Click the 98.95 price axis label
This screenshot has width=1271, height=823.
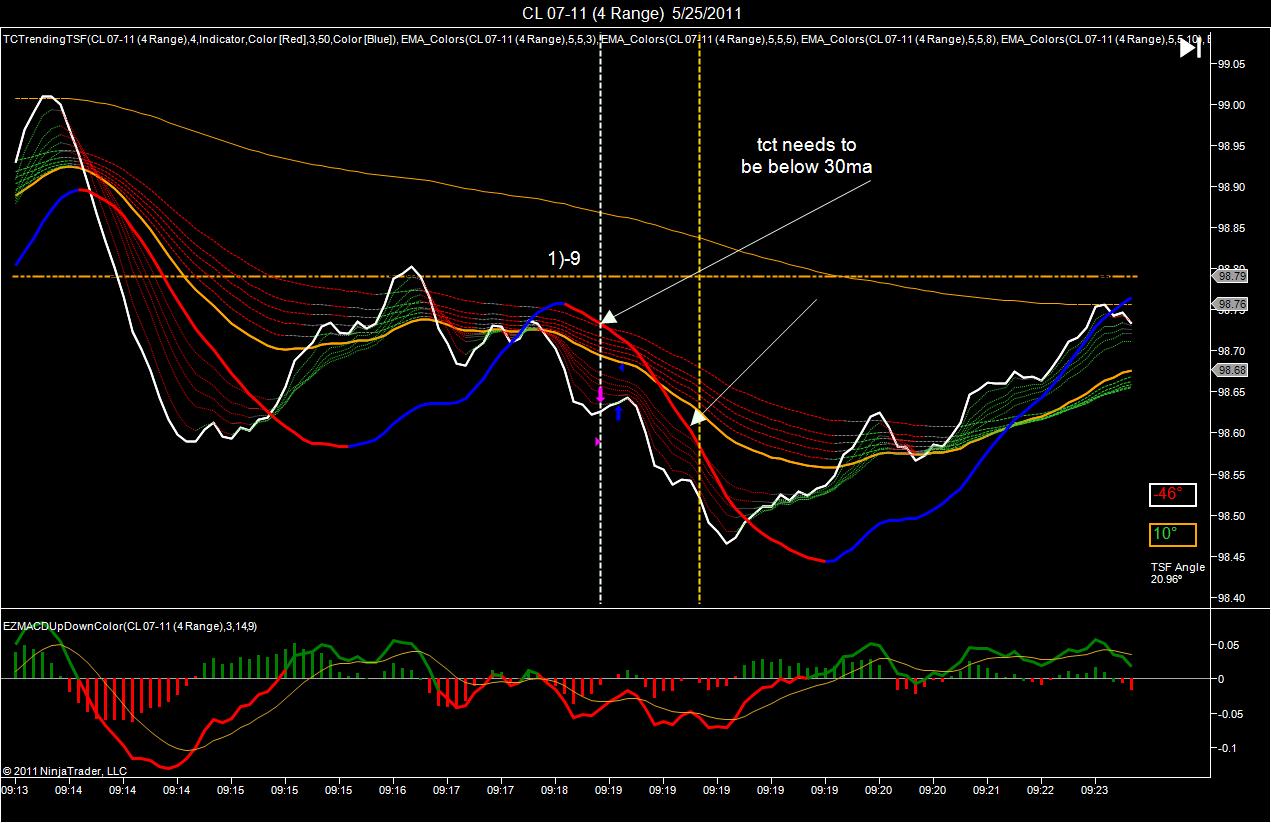tap(1231, 146)
